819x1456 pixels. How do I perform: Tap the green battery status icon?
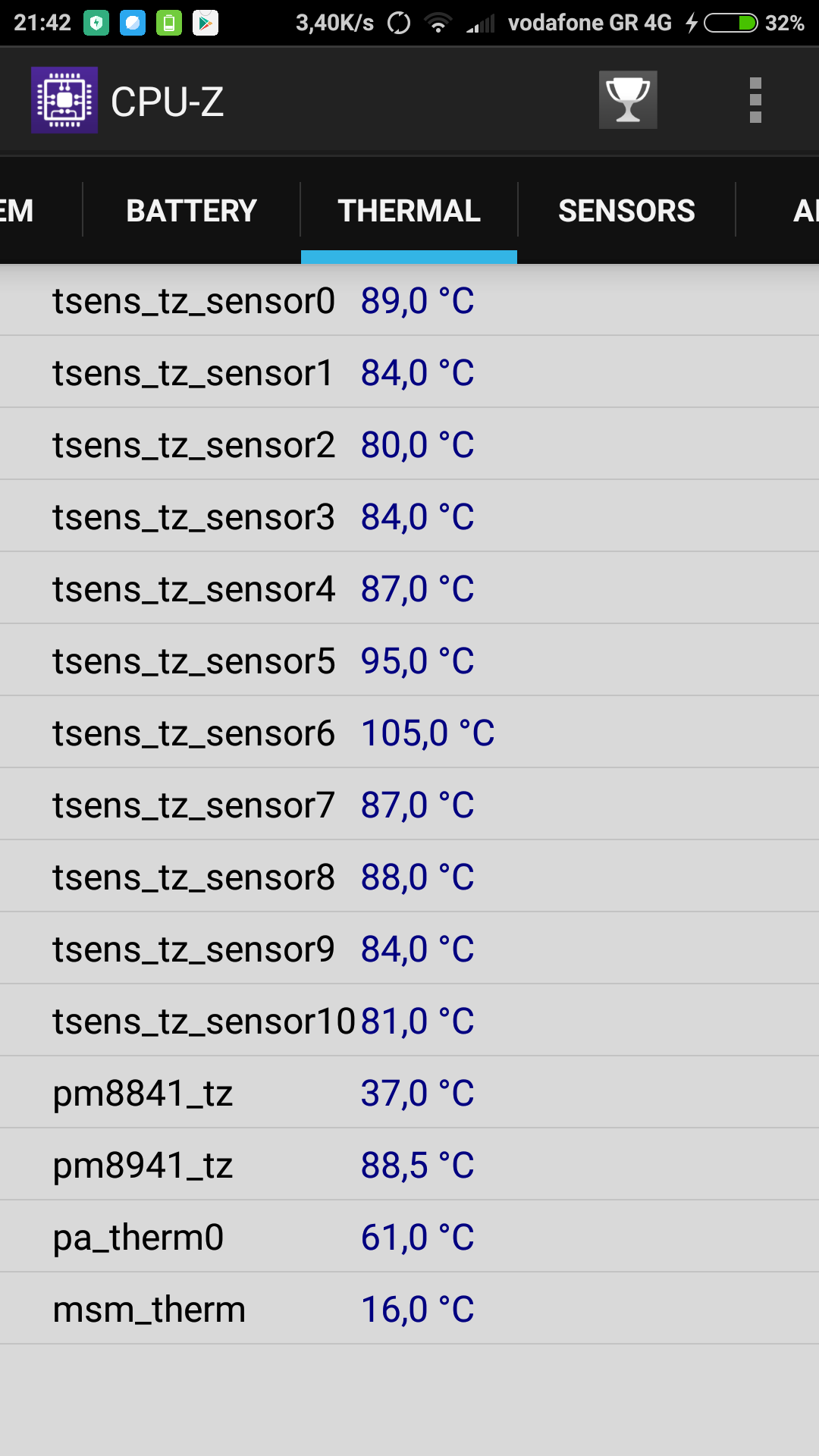[x=169, y=23]
